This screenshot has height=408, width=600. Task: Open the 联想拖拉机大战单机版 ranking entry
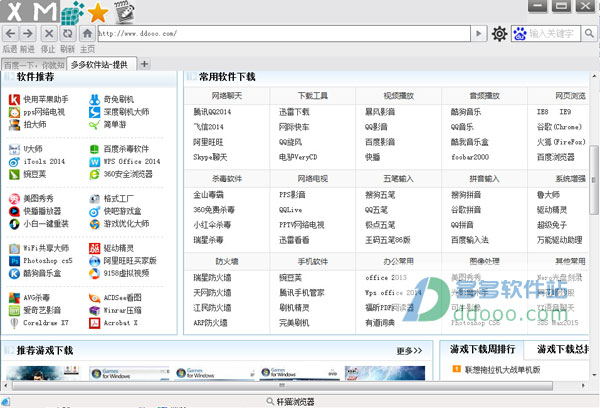click(x=502, y=370)
